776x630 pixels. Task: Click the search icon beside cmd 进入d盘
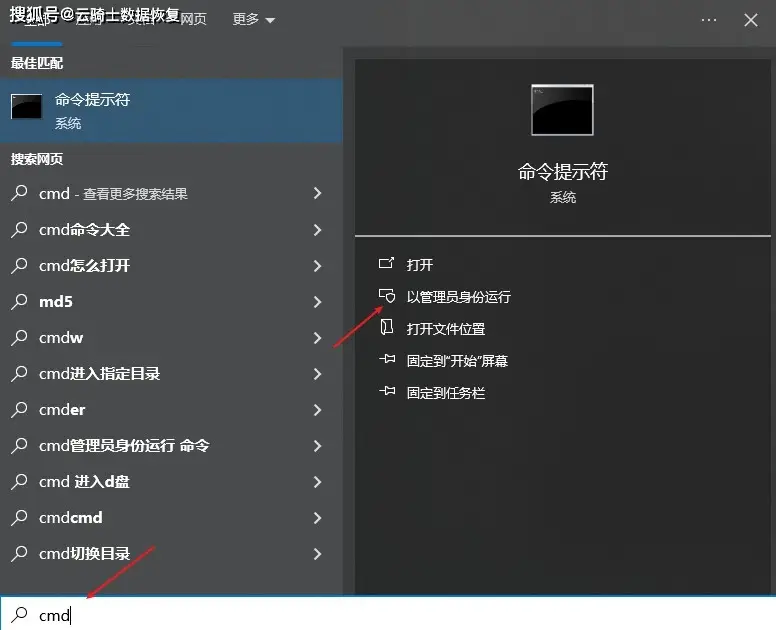point(19,482)
